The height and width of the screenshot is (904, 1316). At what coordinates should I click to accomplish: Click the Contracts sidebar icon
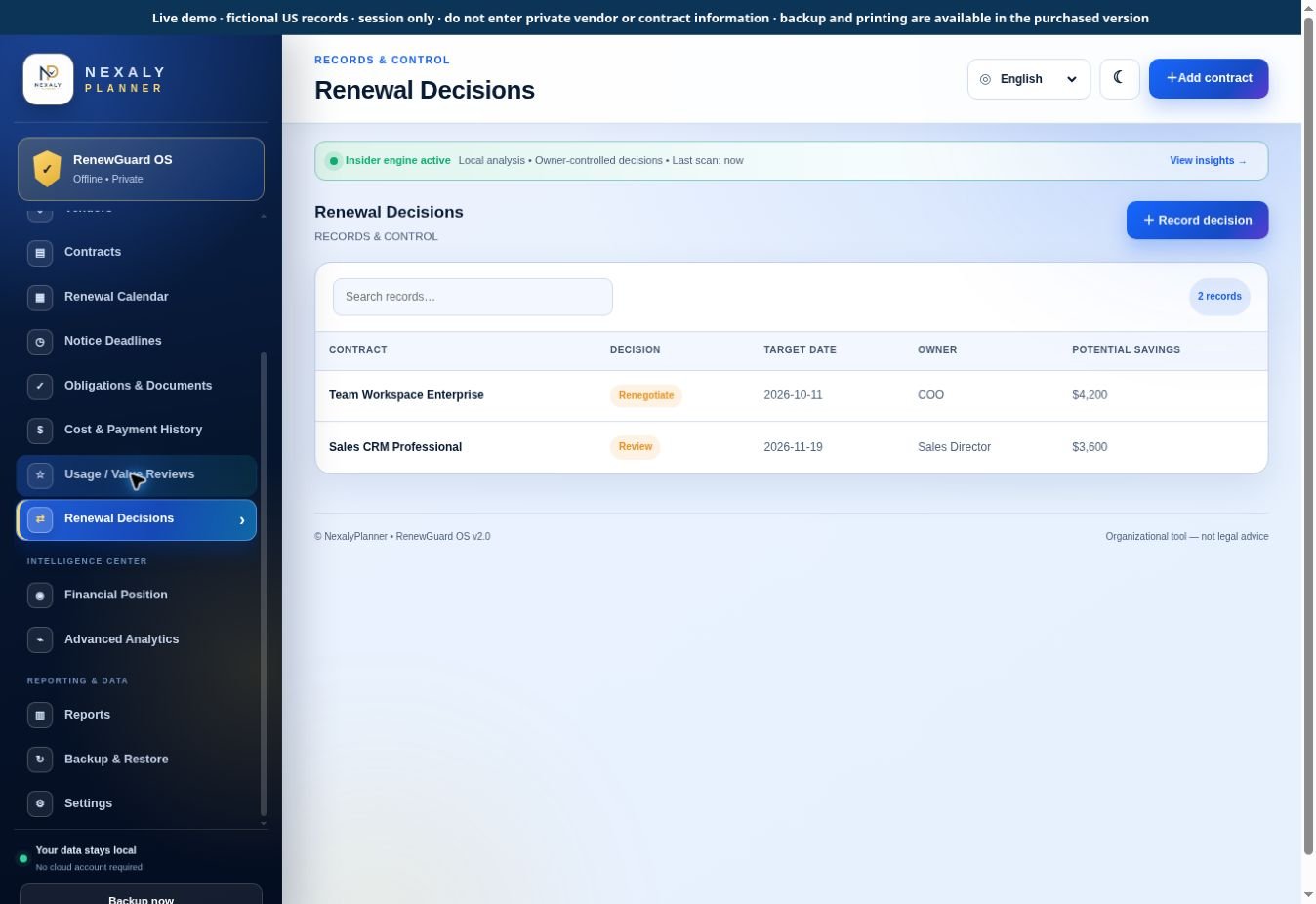pos(40,252)
